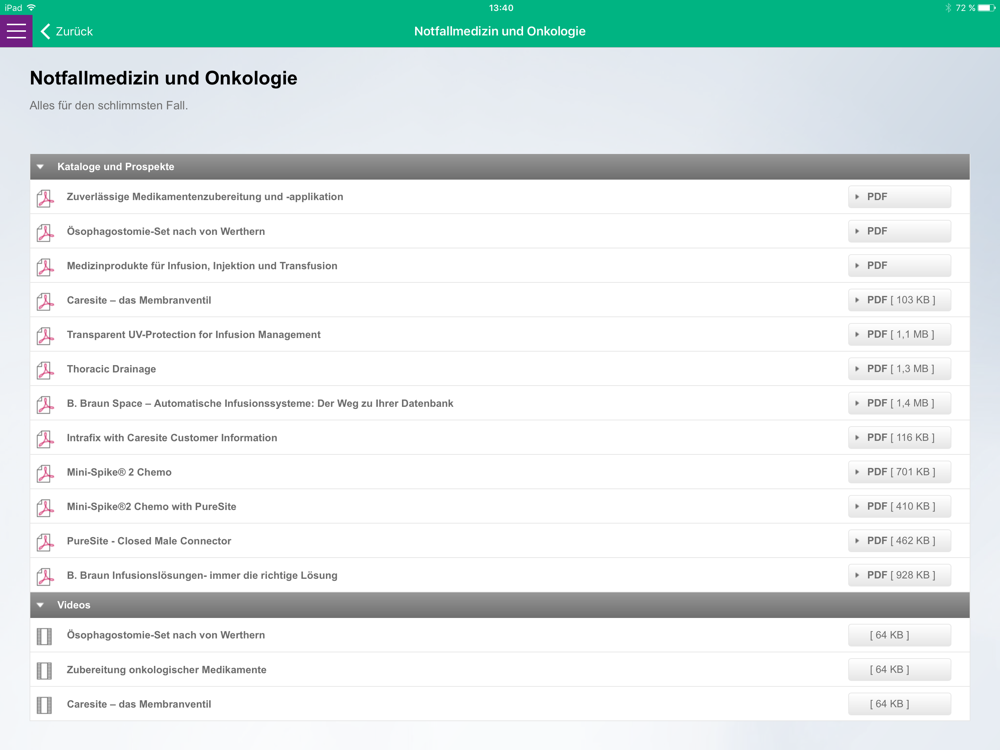Select 'Thoracic Drainage' title
This screenshot has height=750, width=1000.
112,369
